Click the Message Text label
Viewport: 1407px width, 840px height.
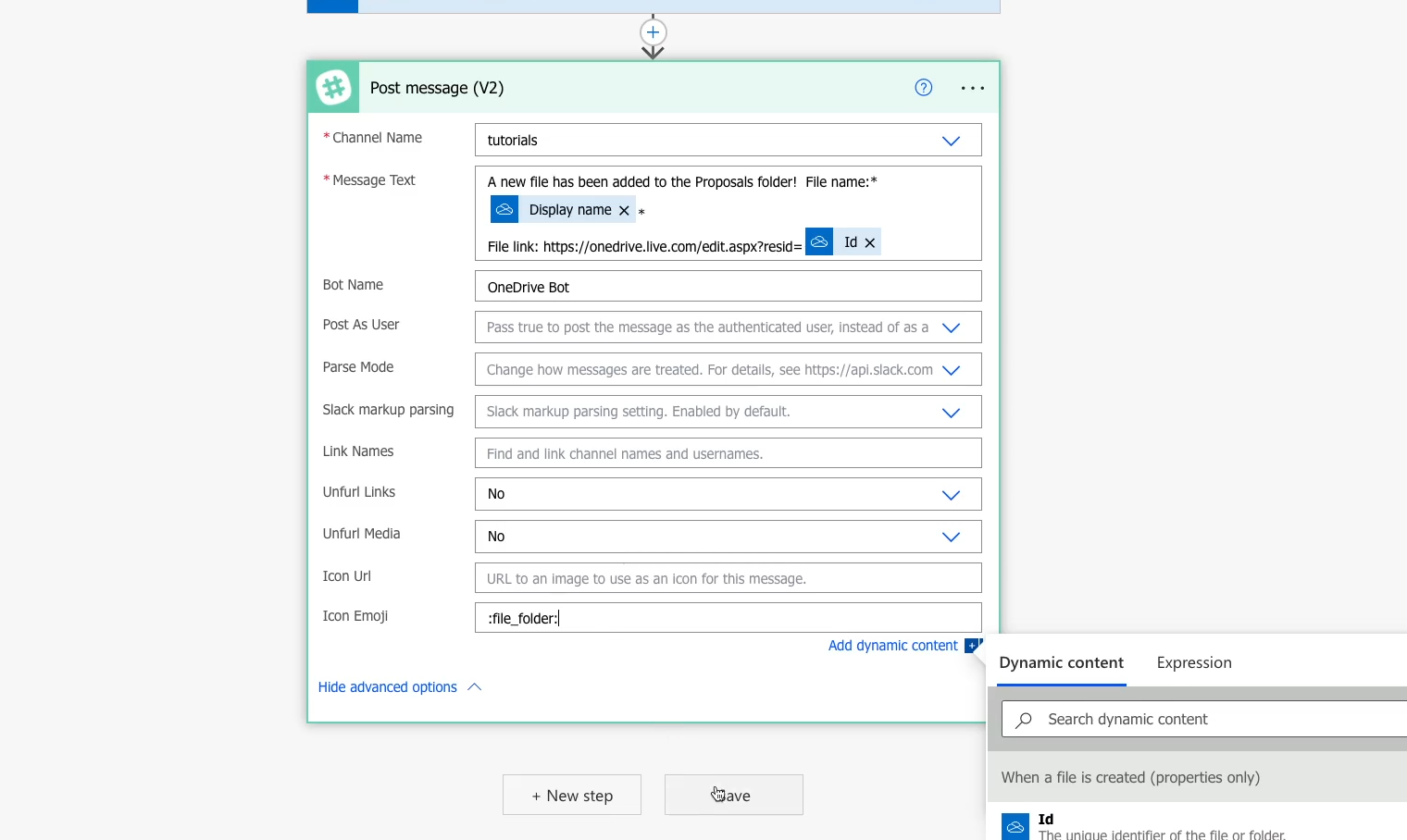coord(374,180)
